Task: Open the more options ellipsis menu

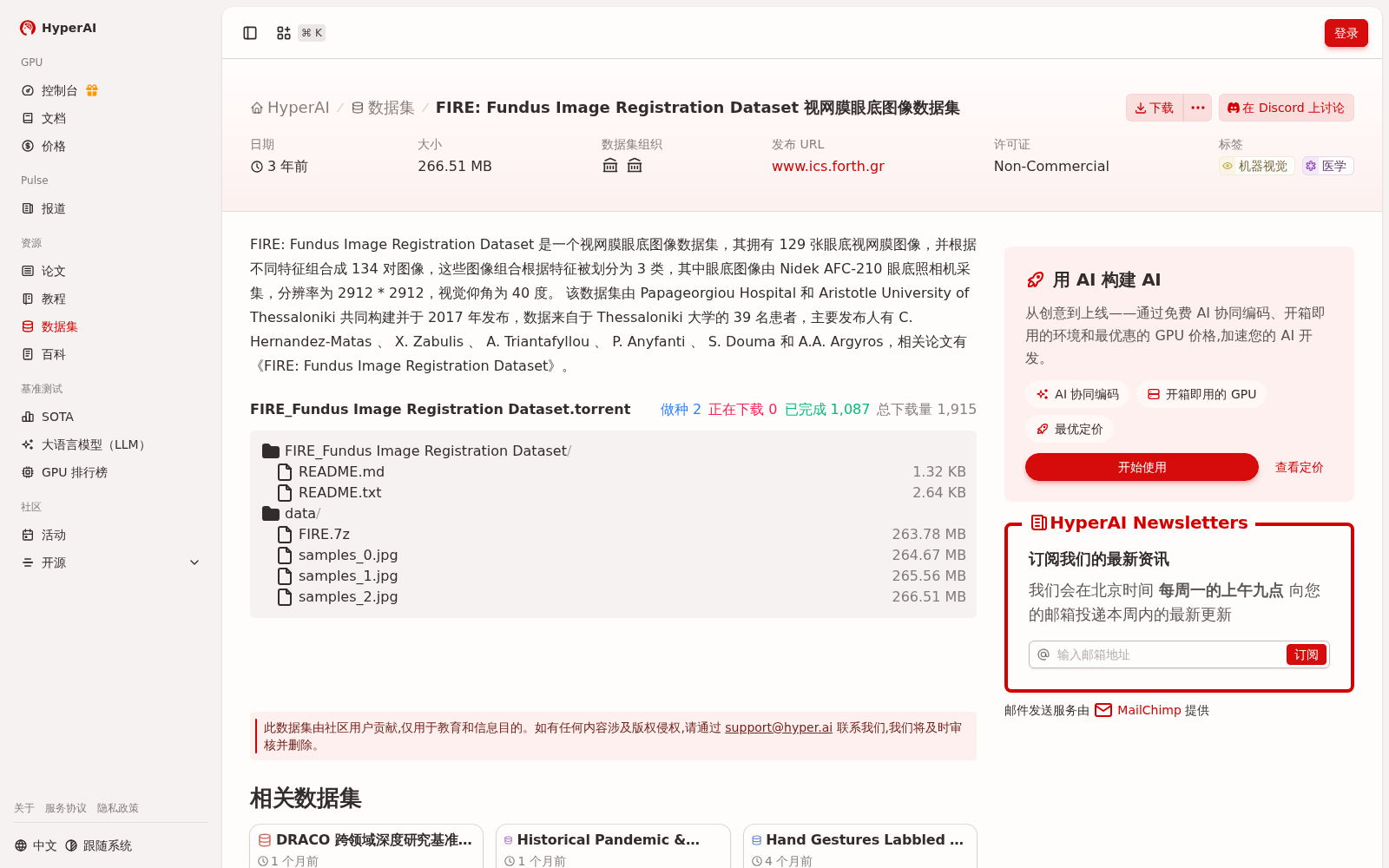Action: pos(1198,108)
